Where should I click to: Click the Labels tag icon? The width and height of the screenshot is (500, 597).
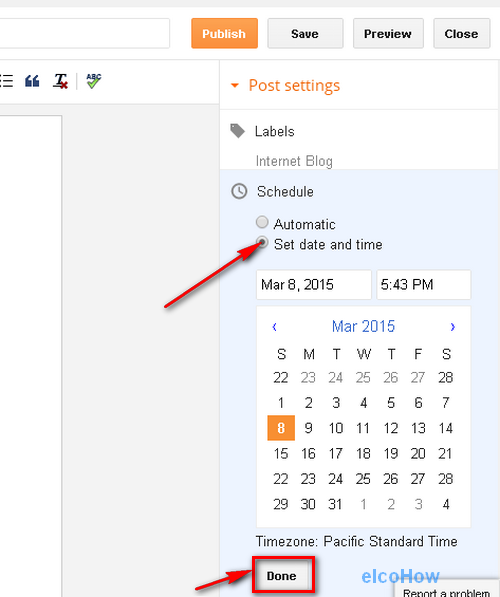pyautogui.click(x=238, y=131)
